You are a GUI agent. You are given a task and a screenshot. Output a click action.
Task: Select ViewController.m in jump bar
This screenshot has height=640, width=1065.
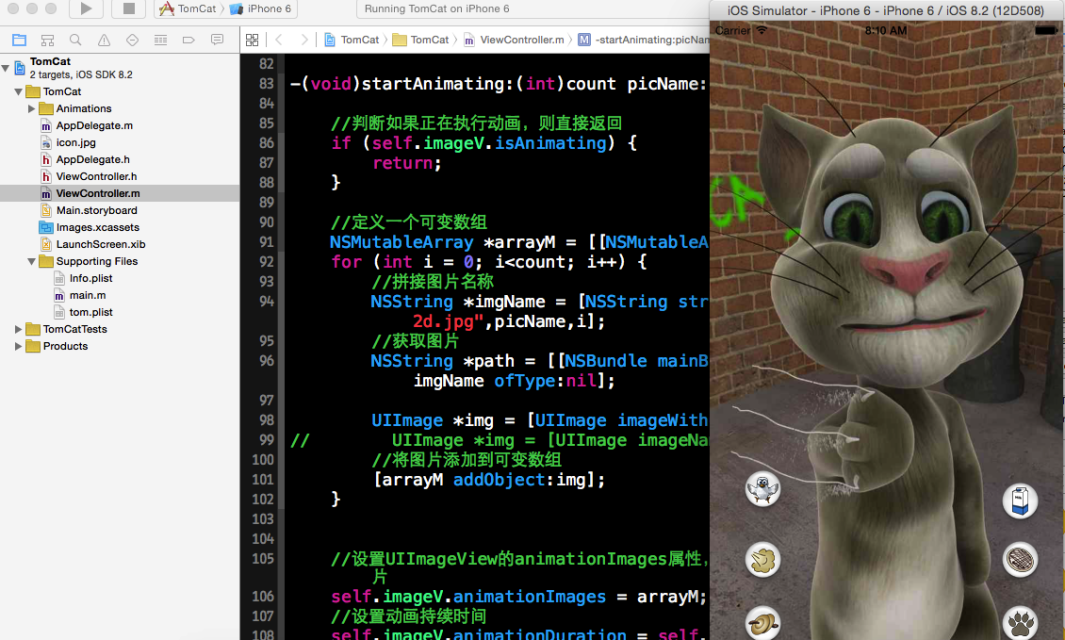514,40
